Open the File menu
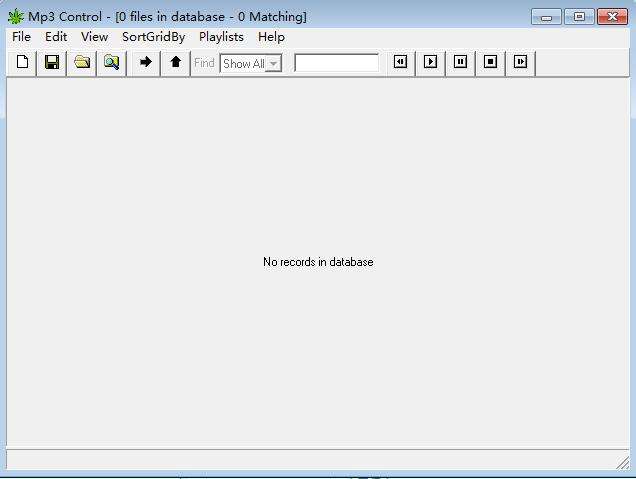The width and height of the screenshot is (636, 479). point(21,37)
